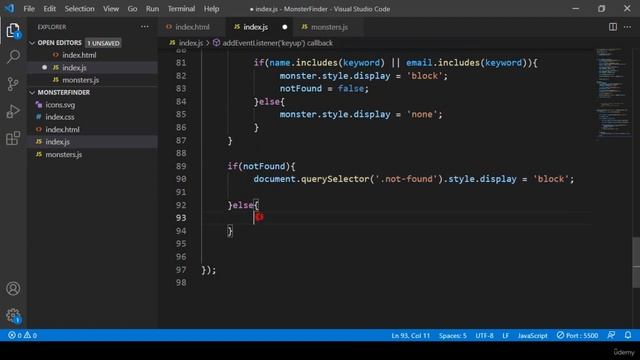
Task: Open the Search view icon
Action: 13,57
